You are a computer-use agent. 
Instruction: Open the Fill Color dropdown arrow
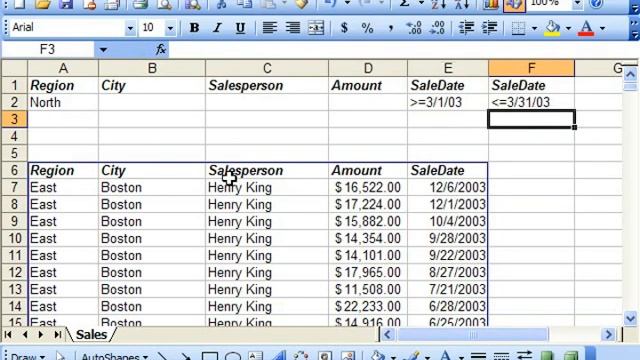click(568, 28)
